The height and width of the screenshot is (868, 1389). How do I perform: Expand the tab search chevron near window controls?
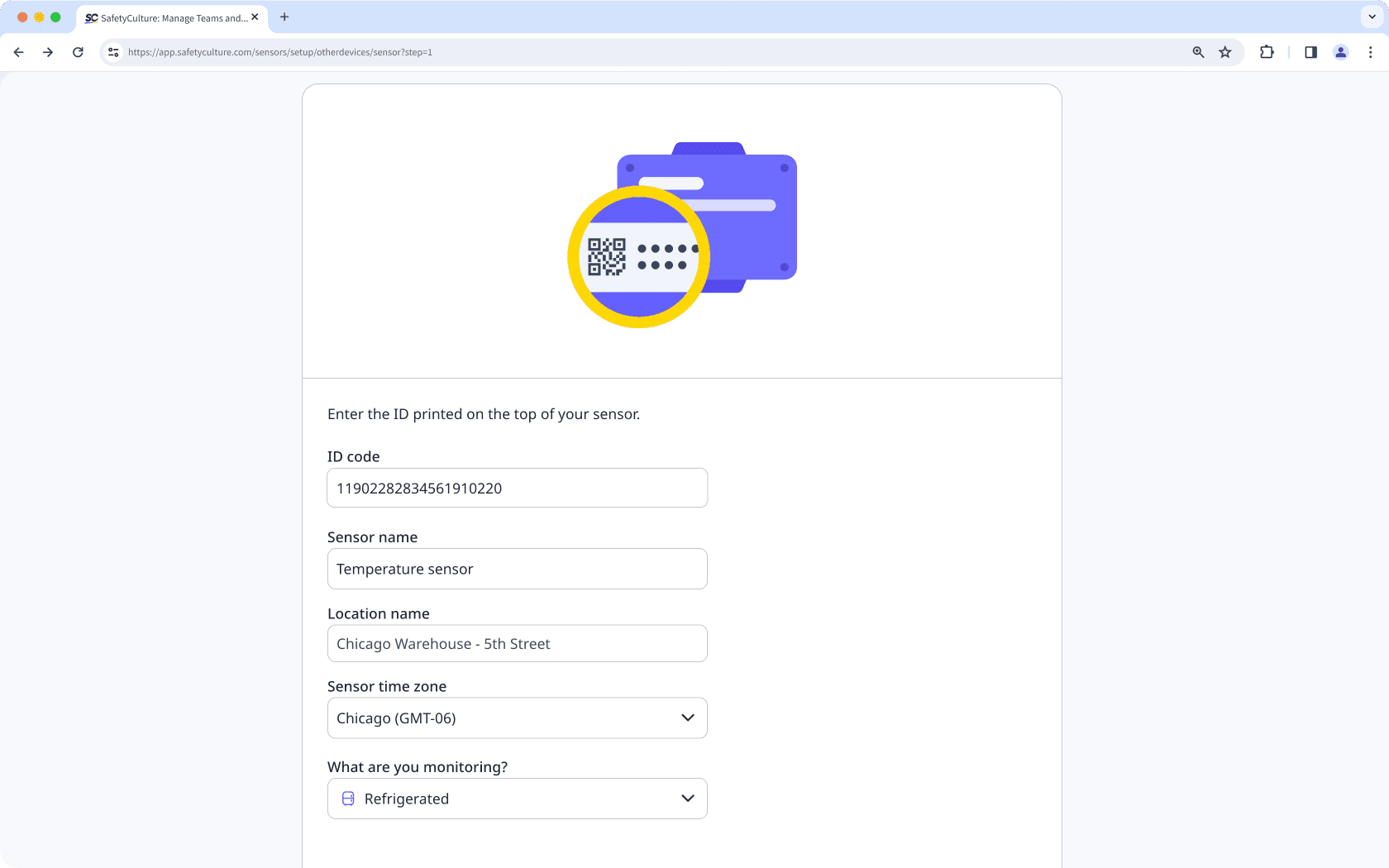tap(1370, 17)
